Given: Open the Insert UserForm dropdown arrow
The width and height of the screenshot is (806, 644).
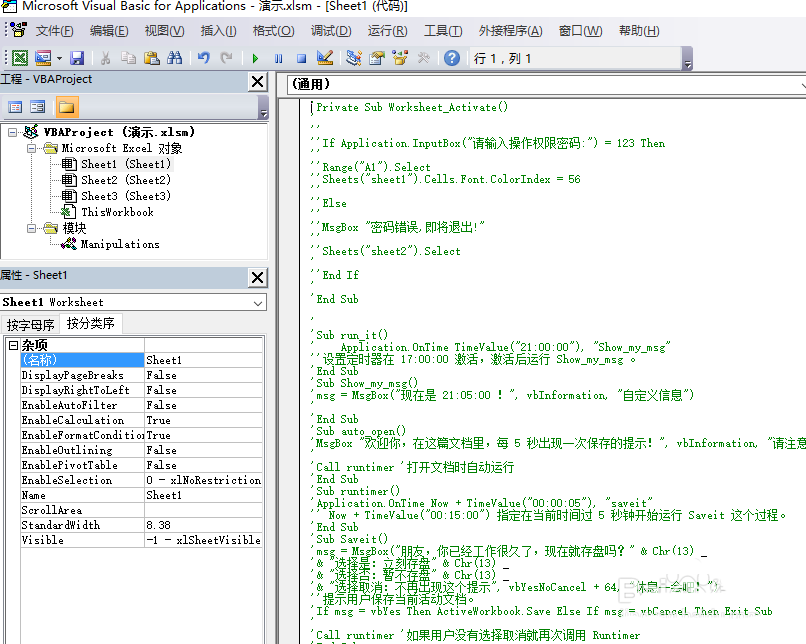Looking at the screenshot, I should tap(59, 58).
